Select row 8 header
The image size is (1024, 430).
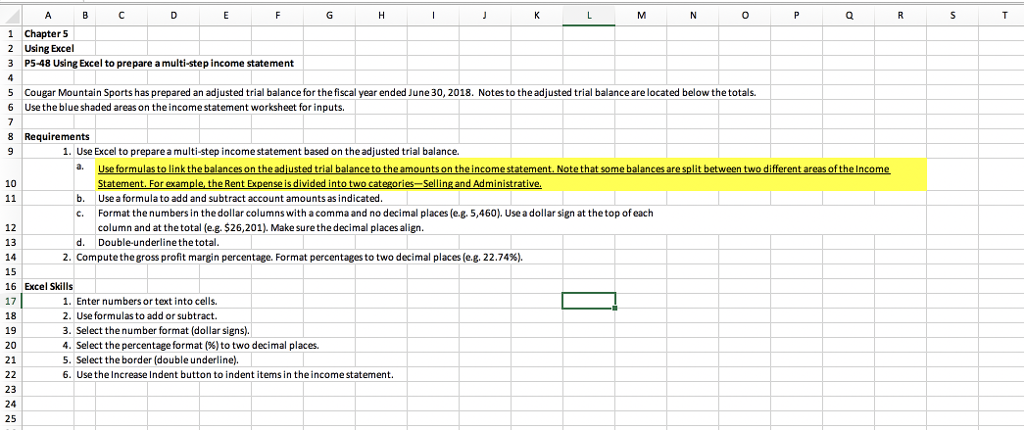pyautogui.click(x=11, y=138)
